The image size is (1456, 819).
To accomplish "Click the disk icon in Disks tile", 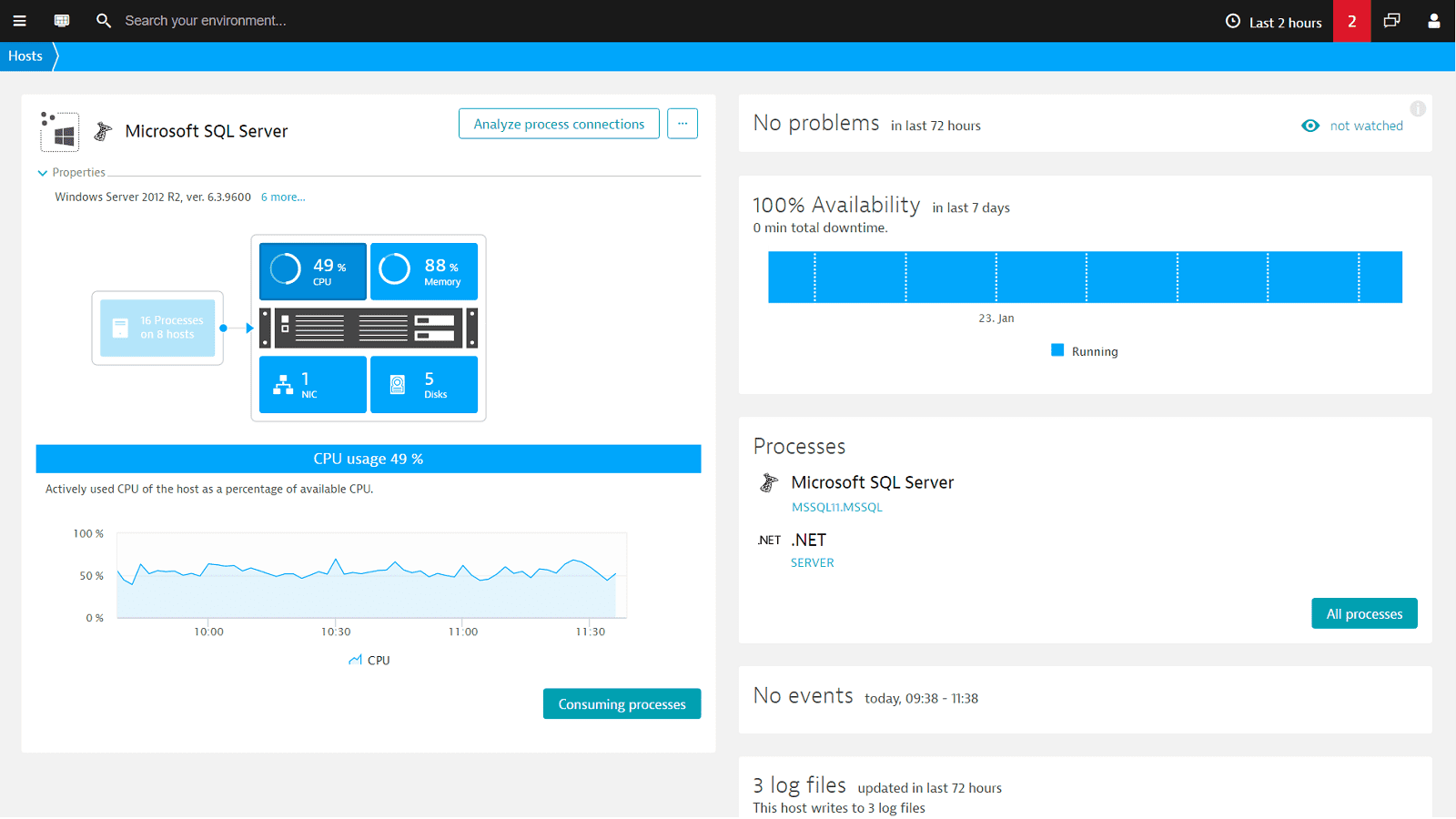I will [398, 385].
